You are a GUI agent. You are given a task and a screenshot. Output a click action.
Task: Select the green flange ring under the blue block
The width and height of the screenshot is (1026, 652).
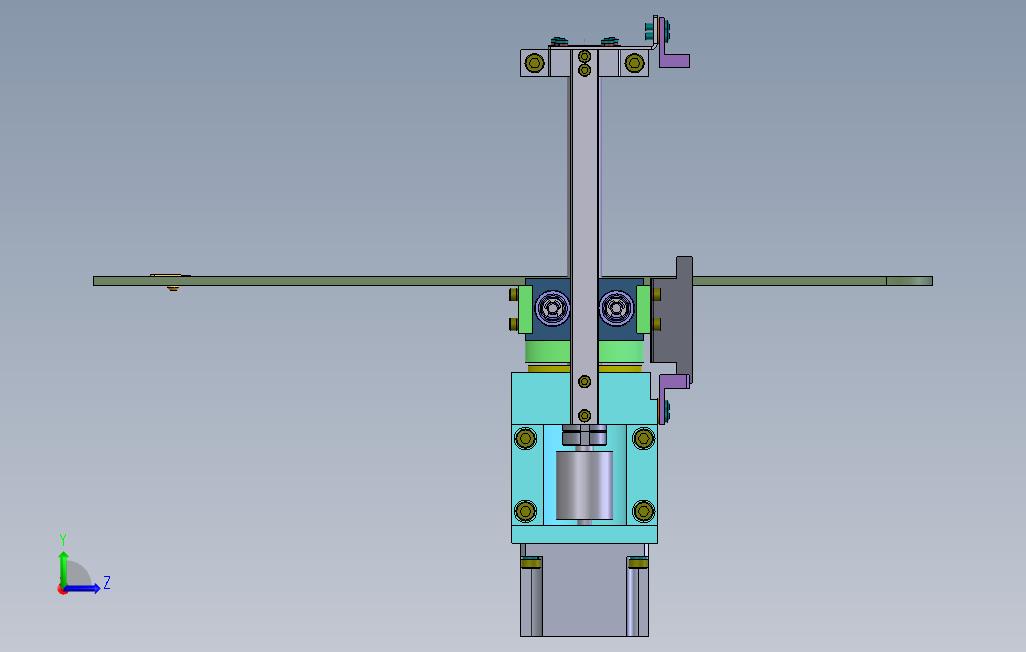(584, 353)
